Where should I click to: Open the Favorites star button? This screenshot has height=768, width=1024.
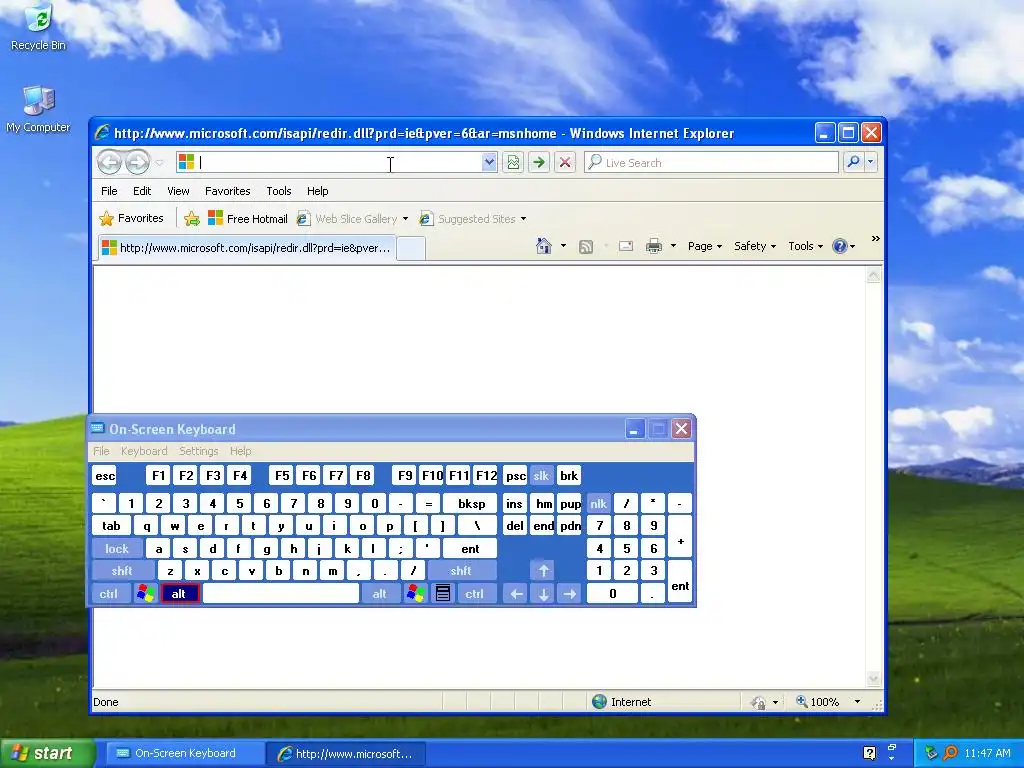tap(131, 218)
